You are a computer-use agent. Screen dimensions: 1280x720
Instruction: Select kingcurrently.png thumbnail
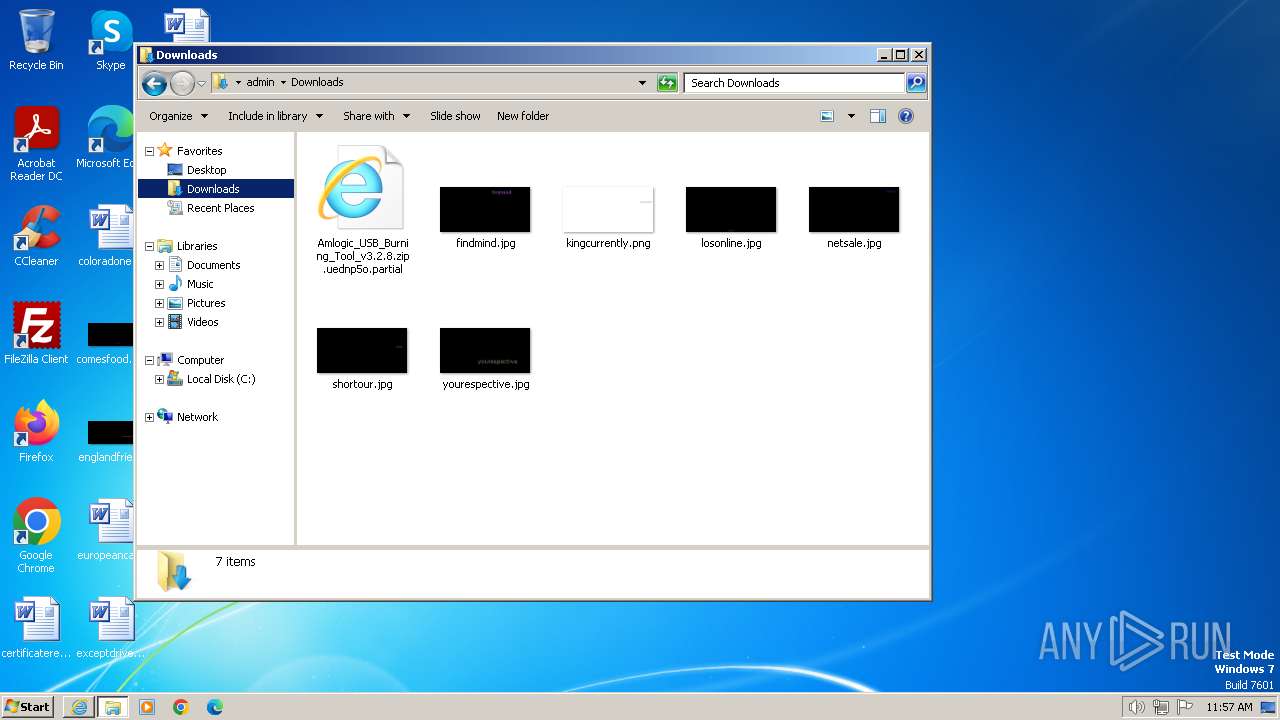608,209
